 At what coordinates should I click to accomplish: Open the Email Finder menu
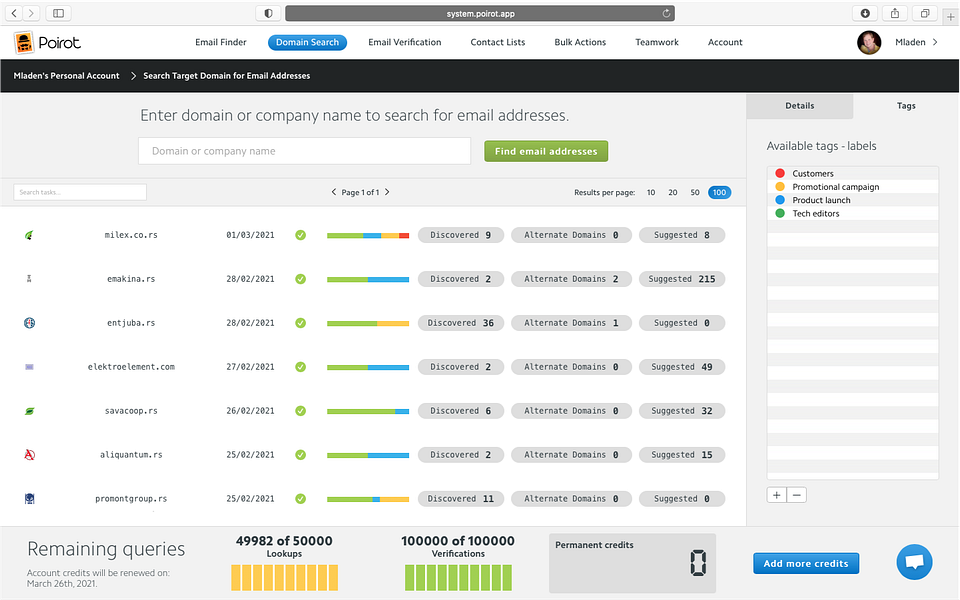click(221, 42)
